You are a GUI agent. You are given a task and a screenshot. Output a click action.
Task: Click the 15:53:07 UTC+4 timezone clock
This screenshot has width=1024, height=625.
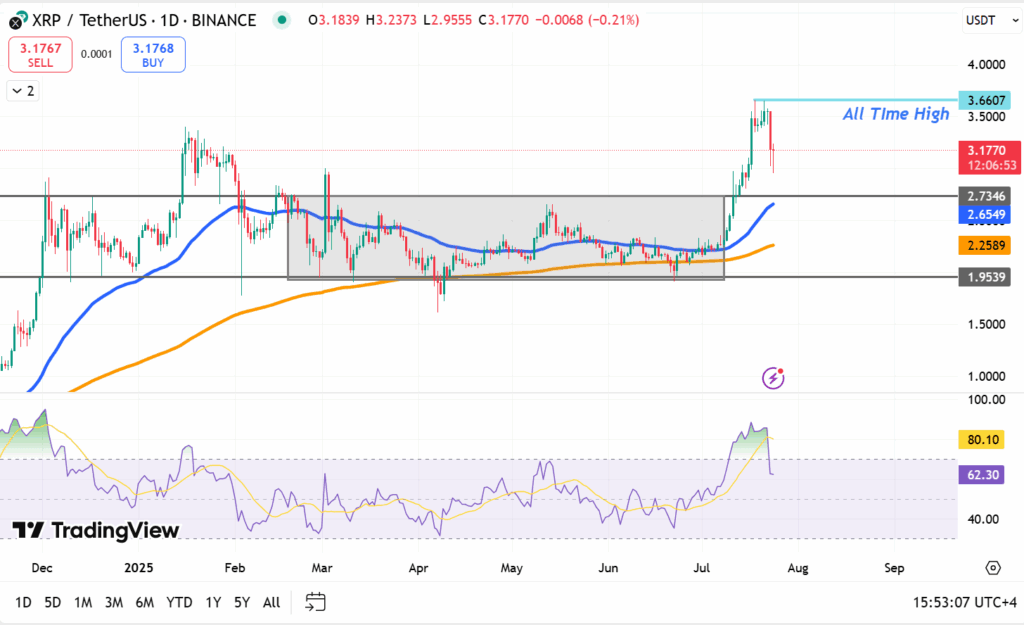pos(965,602)
